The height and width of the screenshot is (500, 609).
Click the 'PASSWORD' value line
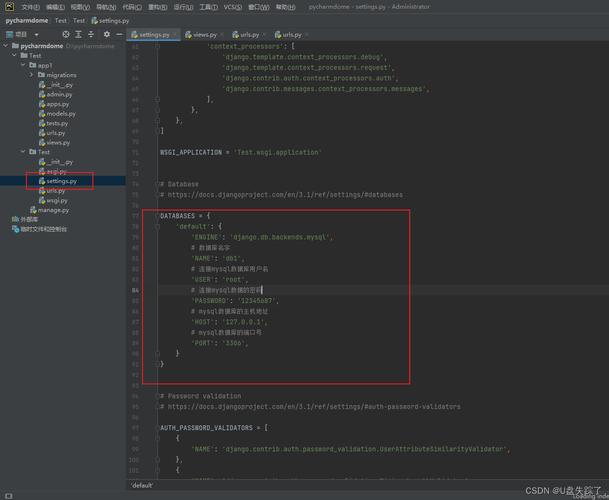tap(235, 301)
